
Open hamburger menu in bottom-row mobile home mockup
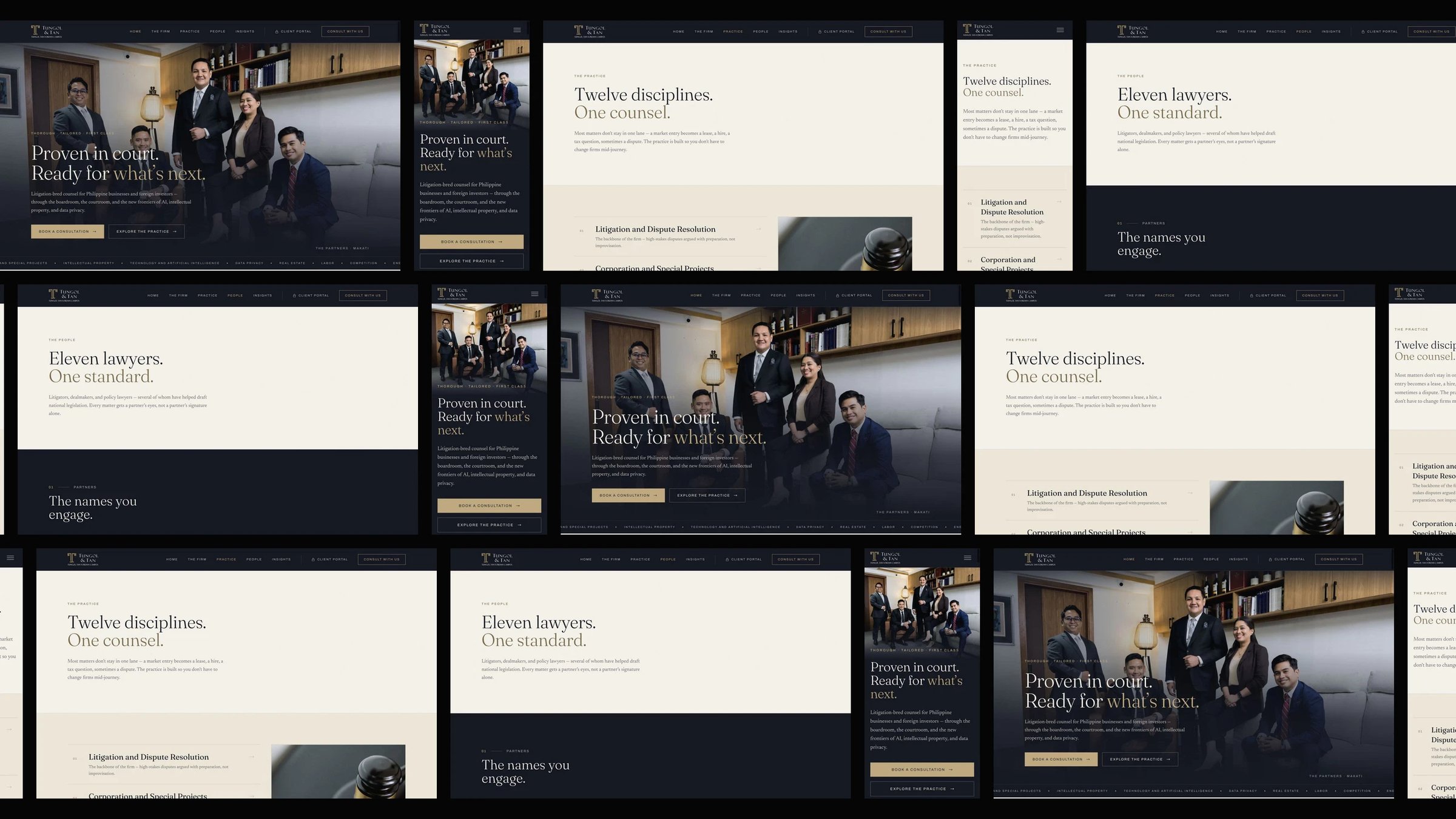968,558
